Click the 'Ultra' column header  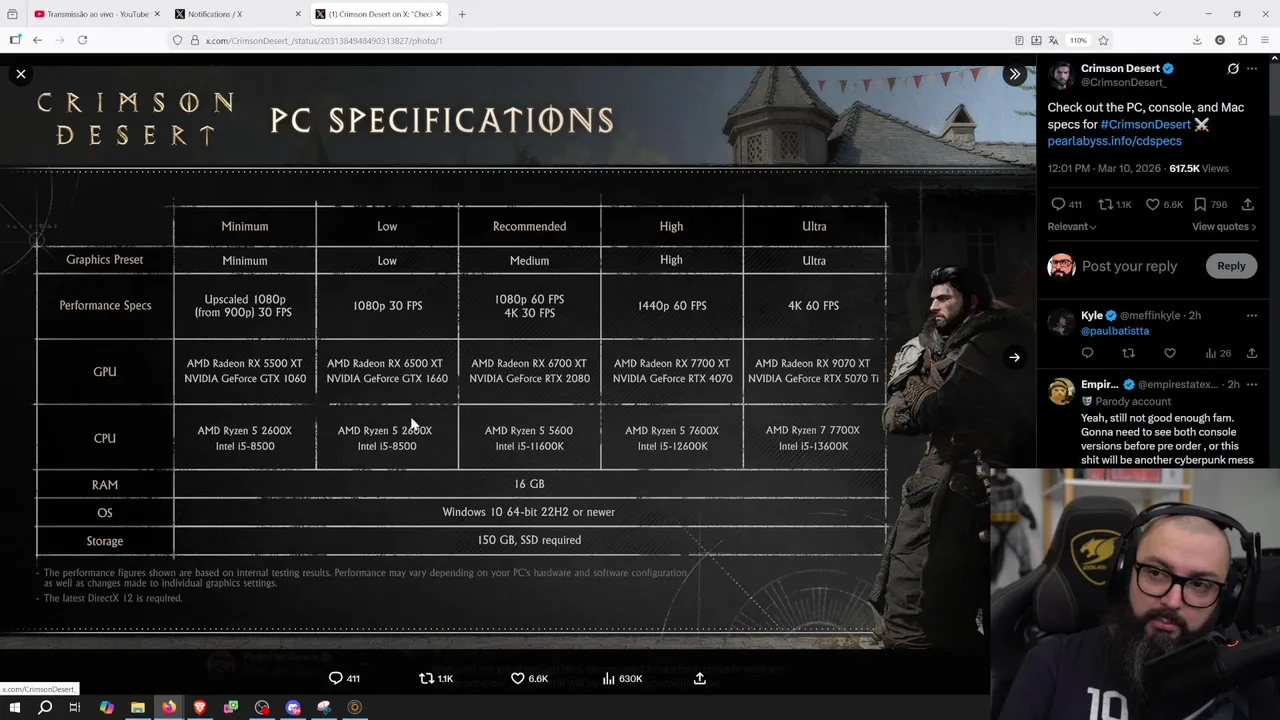click(814, 226)
